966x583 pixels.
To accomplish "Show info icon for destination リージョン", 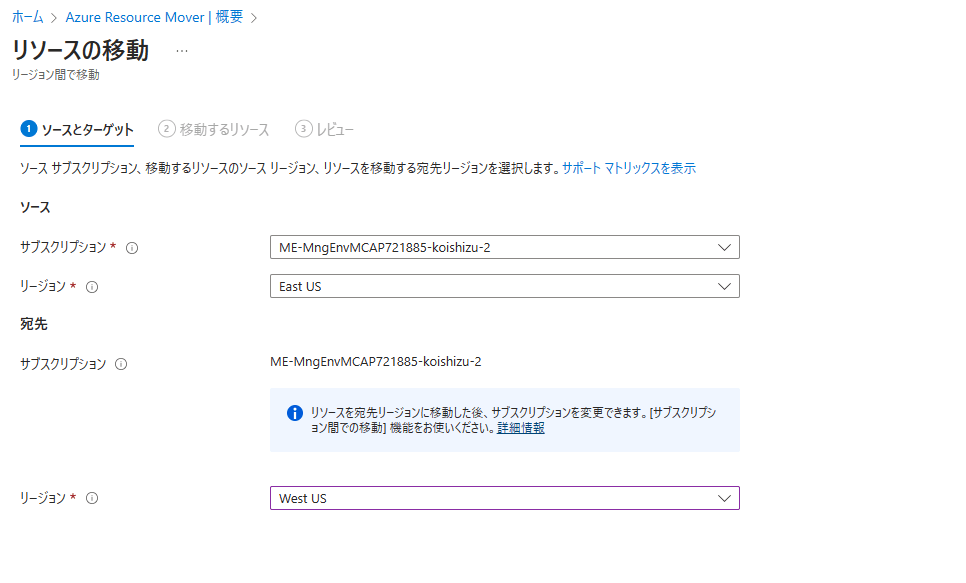I will pyautogui.click(x=92, y=498).
